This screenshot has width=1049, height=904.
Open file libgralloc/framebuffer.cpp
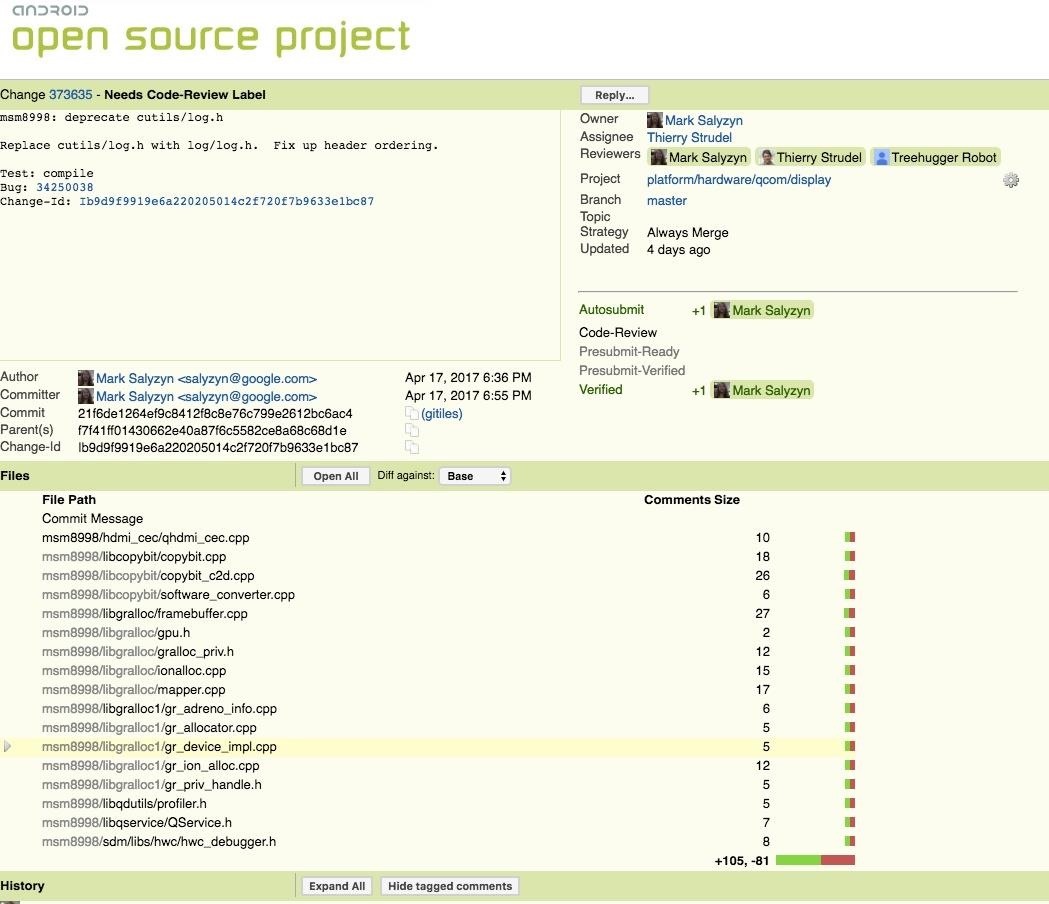click(145, 613)
